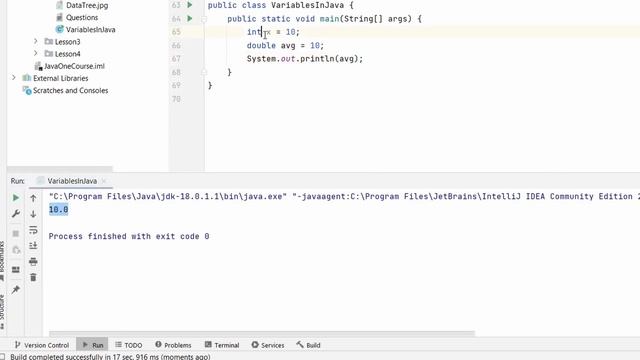The width and height of the screenshot is (640, 360).
Task: Open DataTree.jpg file
Action: (x=87, y=5)
